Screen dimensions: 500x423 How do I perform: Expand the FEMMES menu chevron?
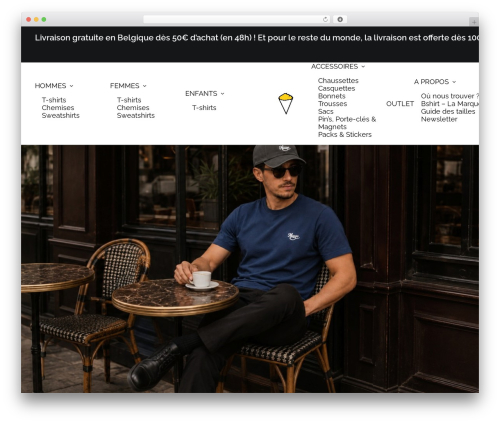[145, 86]
